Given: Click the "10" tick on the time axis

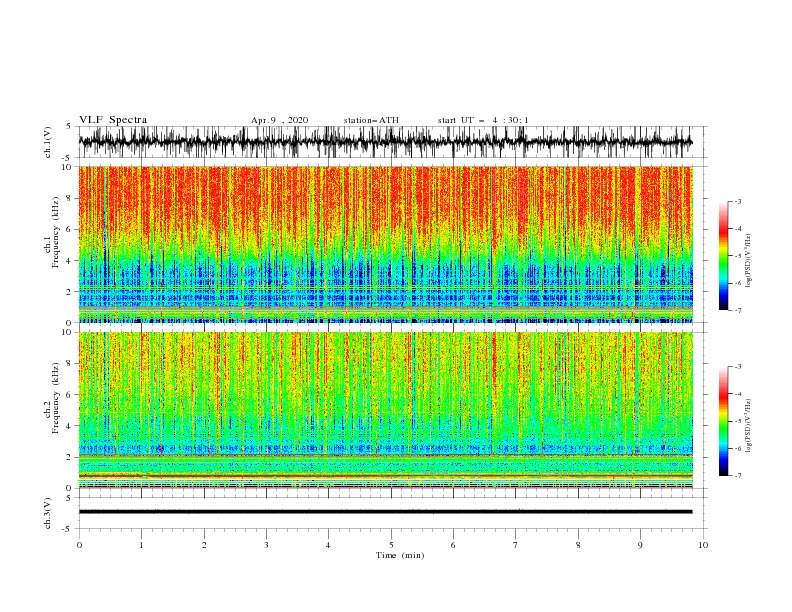Looking at the screenshot, I should click(703, 545).
